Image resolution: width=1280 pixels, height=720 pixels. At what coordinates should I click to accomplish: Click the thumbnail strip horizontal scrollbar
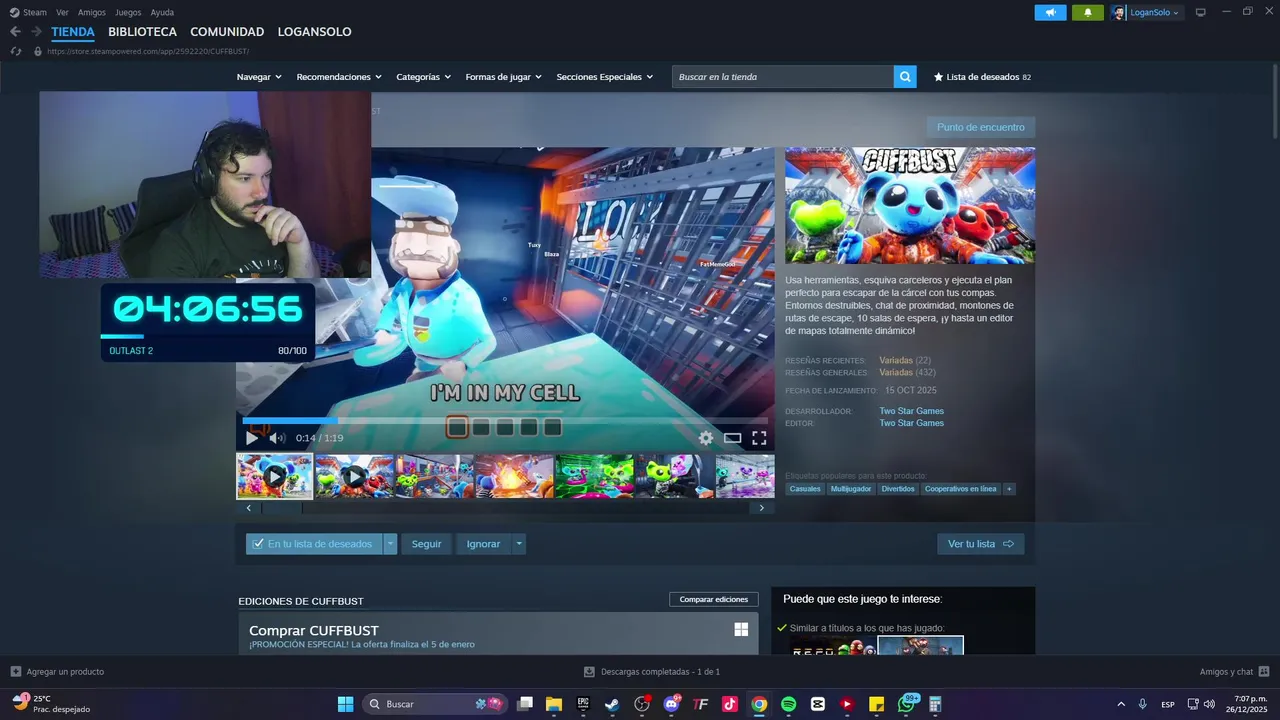point(505,508)
